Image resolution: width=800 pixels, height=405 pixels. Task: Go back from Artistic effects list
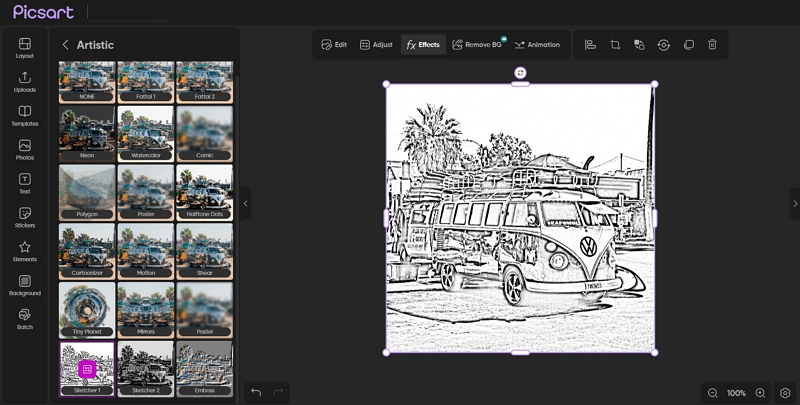tap(65, 45)
